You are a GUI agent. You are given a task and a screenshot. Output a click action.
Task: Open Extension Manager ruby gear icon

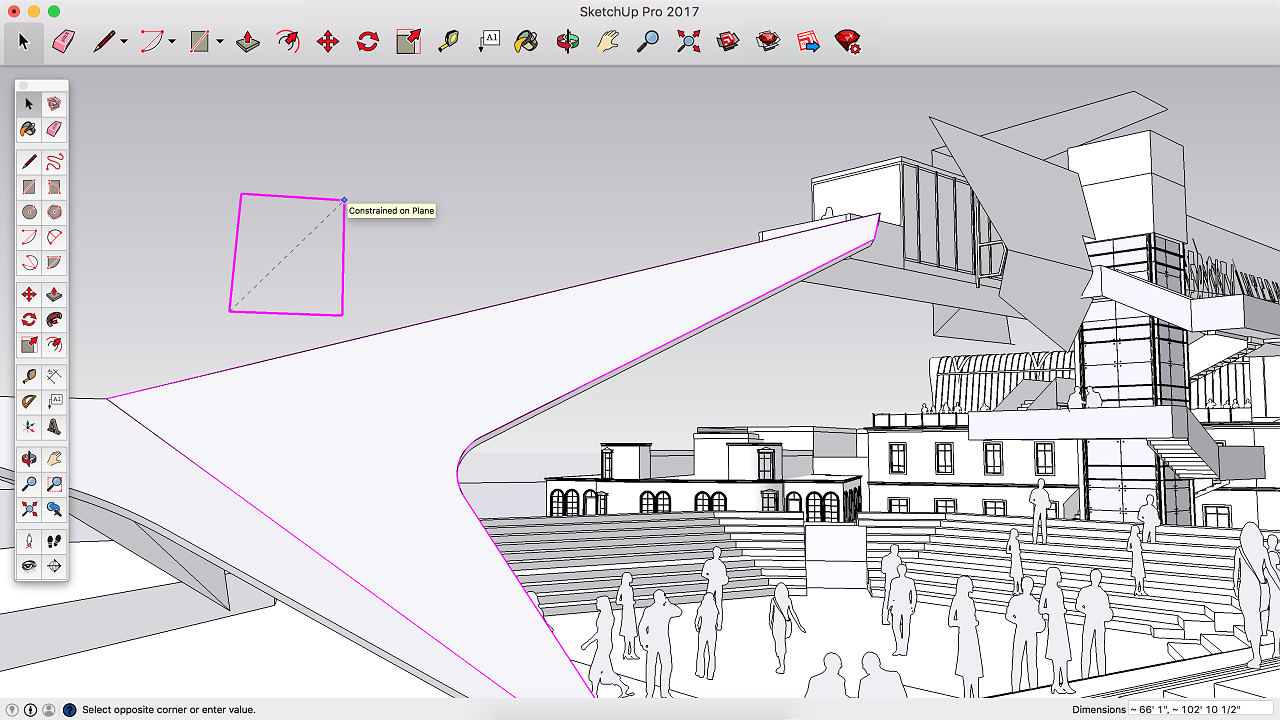[x=848, y=42]
